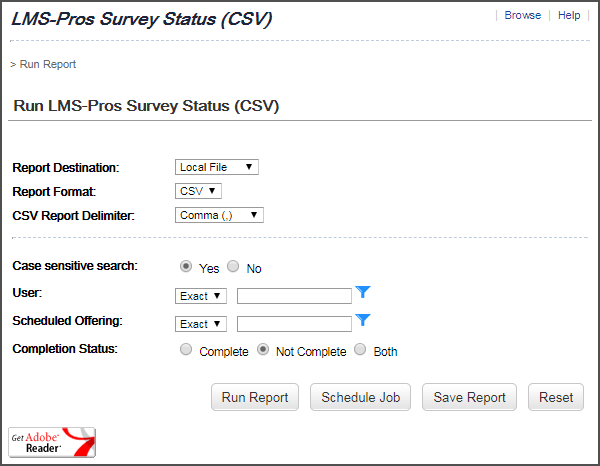Image resolution: width=600 pixels, height=466 pixels.
Task: Click the Save Report button
Action: 469,397
